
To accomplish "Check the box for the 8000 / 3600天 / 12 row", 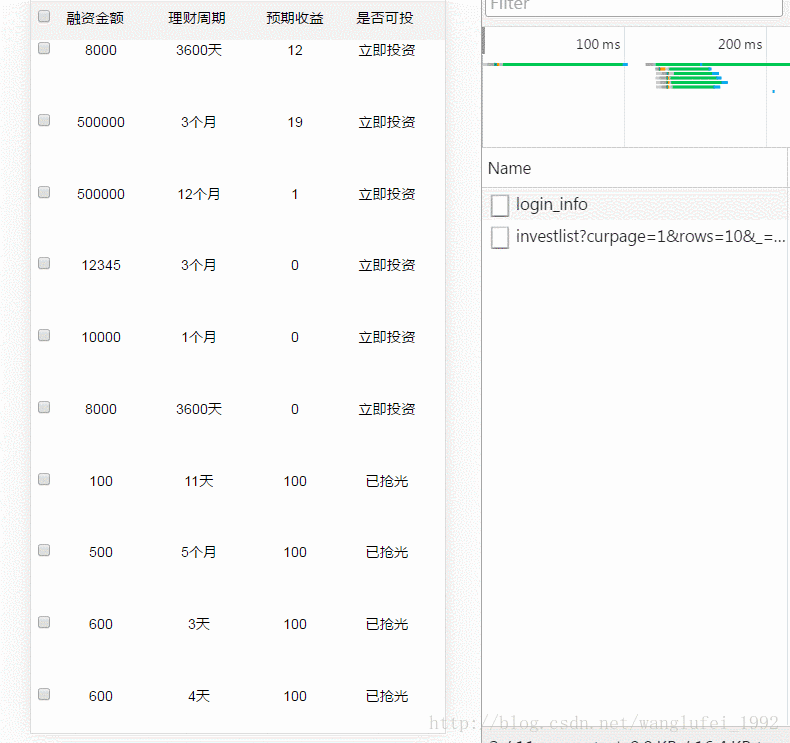I will click(44, 48).
